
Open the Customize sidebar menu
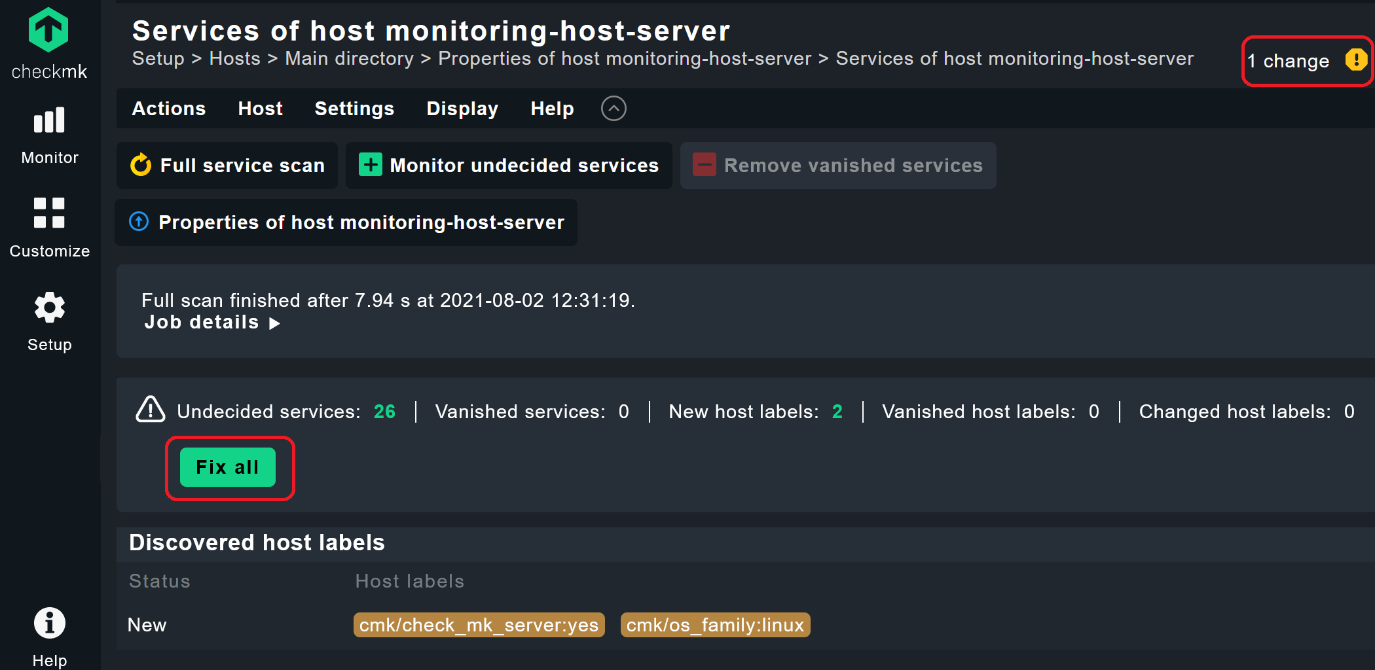pyautogui.click(x=49, y=228)
